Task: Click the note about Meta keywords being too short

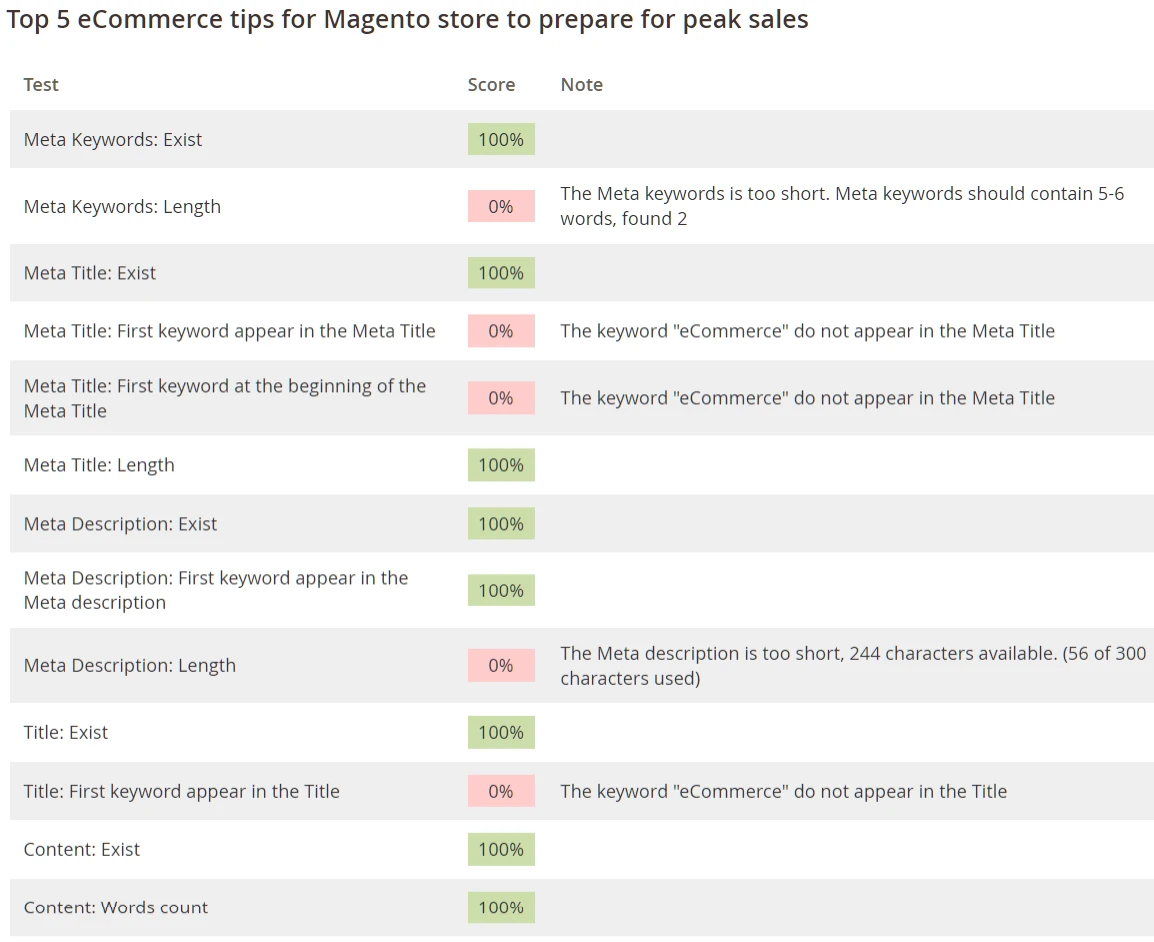Action: tap(841, 206)
